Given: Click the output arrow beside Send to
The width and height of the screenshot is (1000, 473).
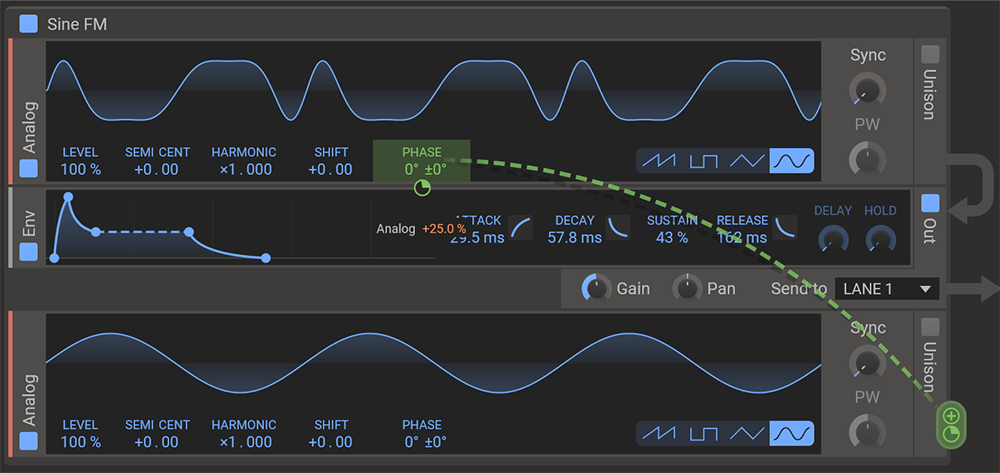Looking at the screenshot, I should coord(971,289).
